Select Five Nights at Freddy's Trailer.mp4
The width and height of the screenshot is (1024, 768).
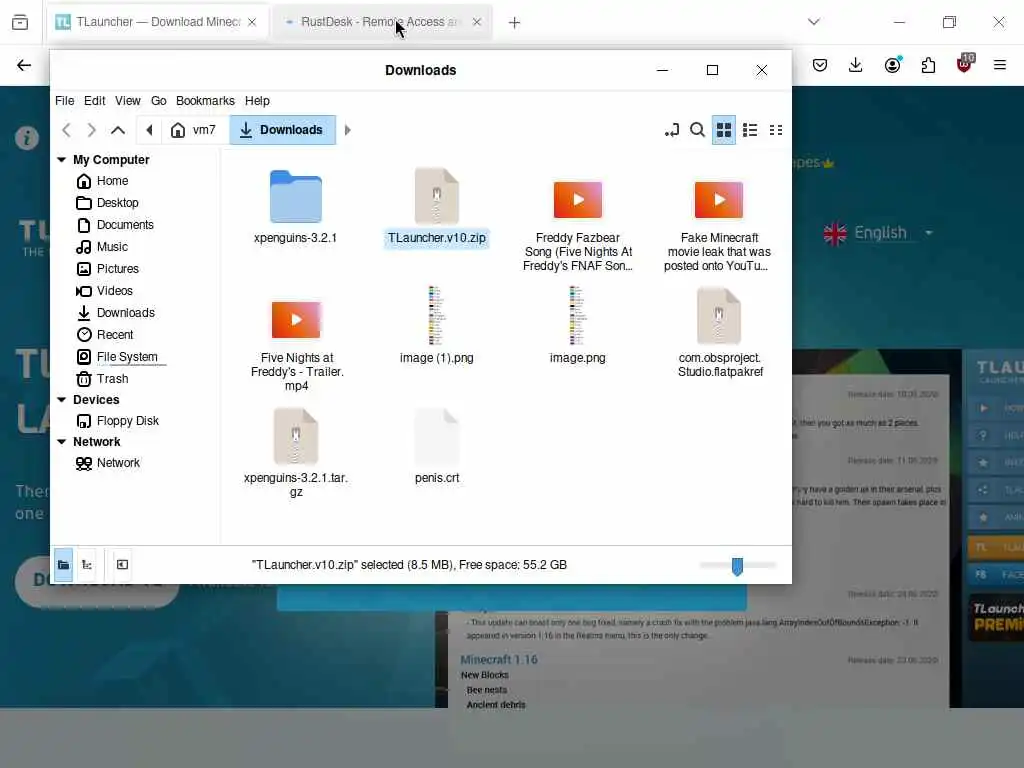pyautogui.click(x=296, y=319)
